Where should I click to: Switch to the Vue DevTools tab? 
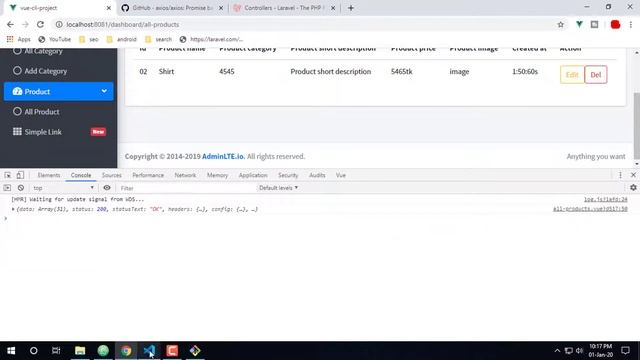(340, 175)
